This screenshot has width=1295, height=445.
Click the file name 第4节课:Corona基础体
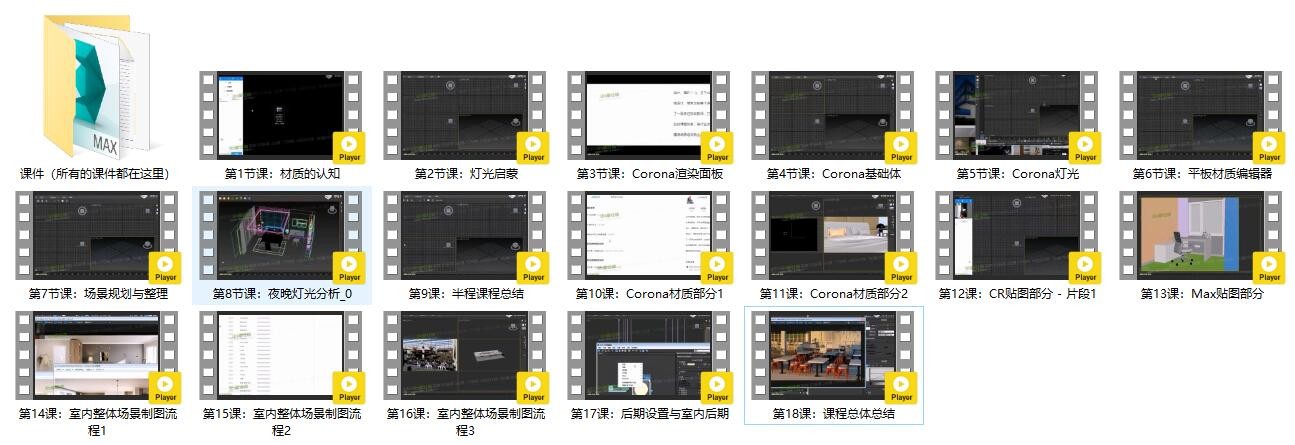833,174
